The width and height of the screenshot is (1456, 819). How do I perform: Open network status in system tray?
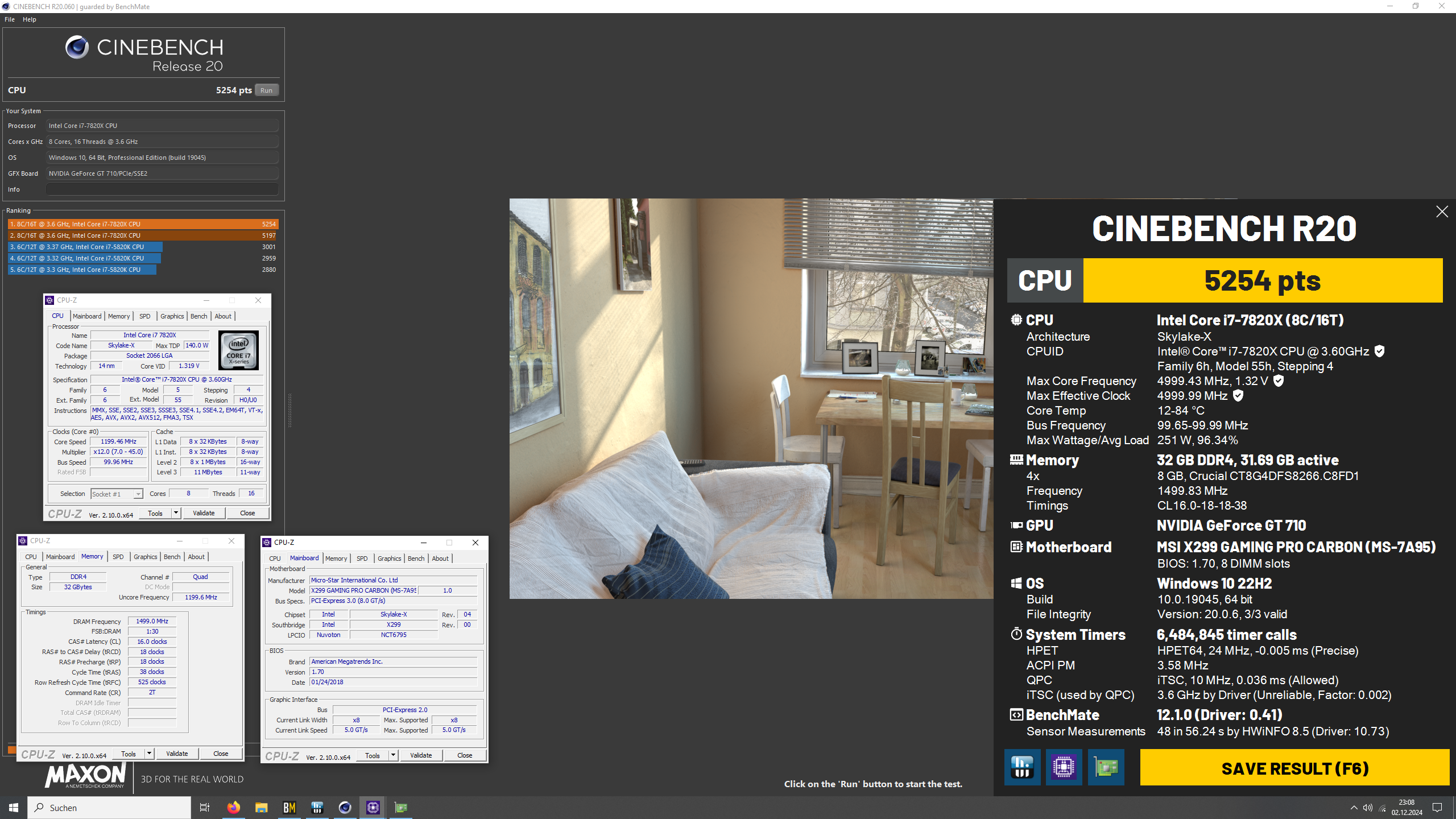click(1383, 808)
